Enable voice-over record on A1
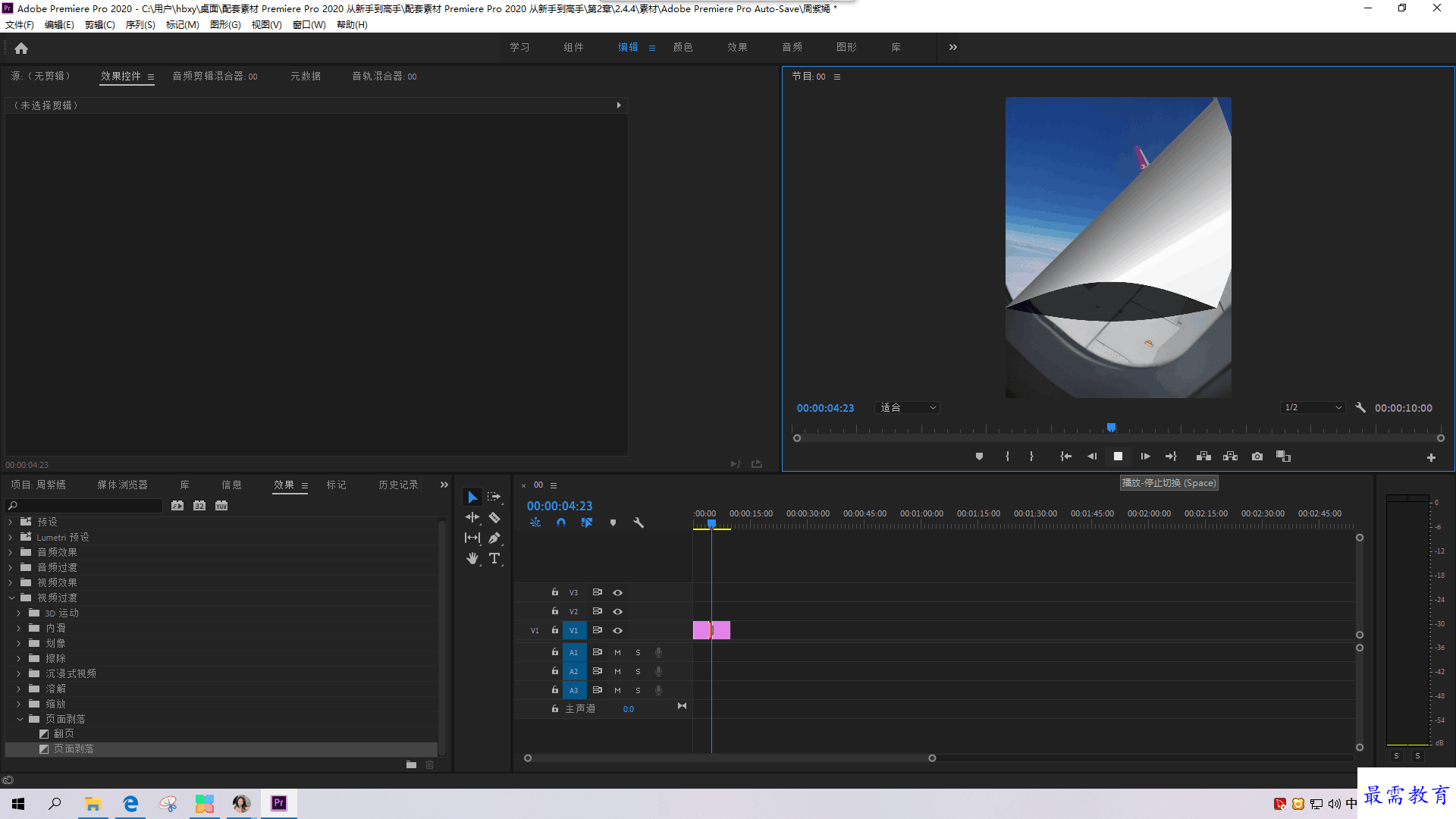This screenshot has height=819, width=1456. [658, 652]
